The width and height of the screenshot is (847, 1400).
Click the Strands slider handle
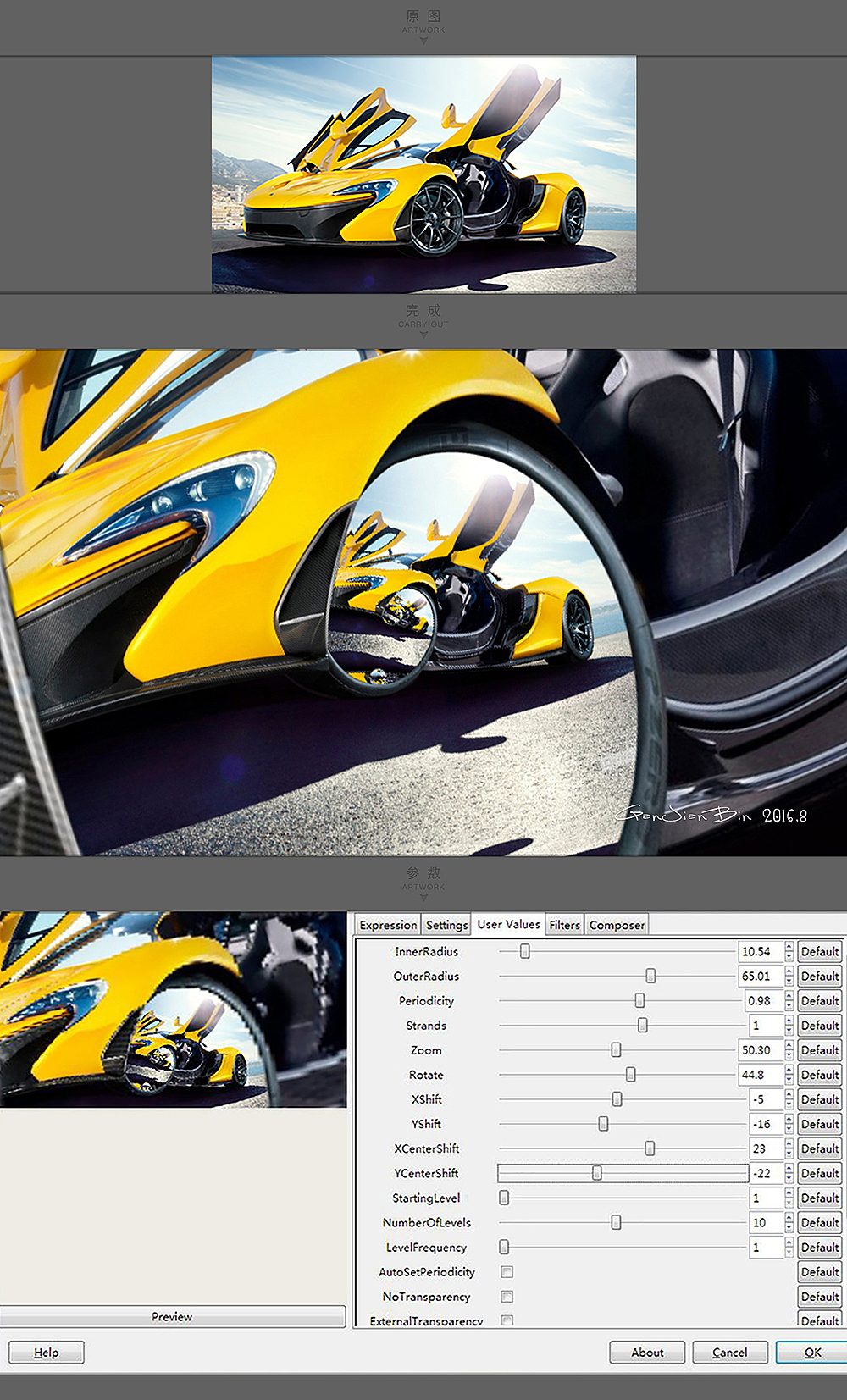coord(642,1025)
